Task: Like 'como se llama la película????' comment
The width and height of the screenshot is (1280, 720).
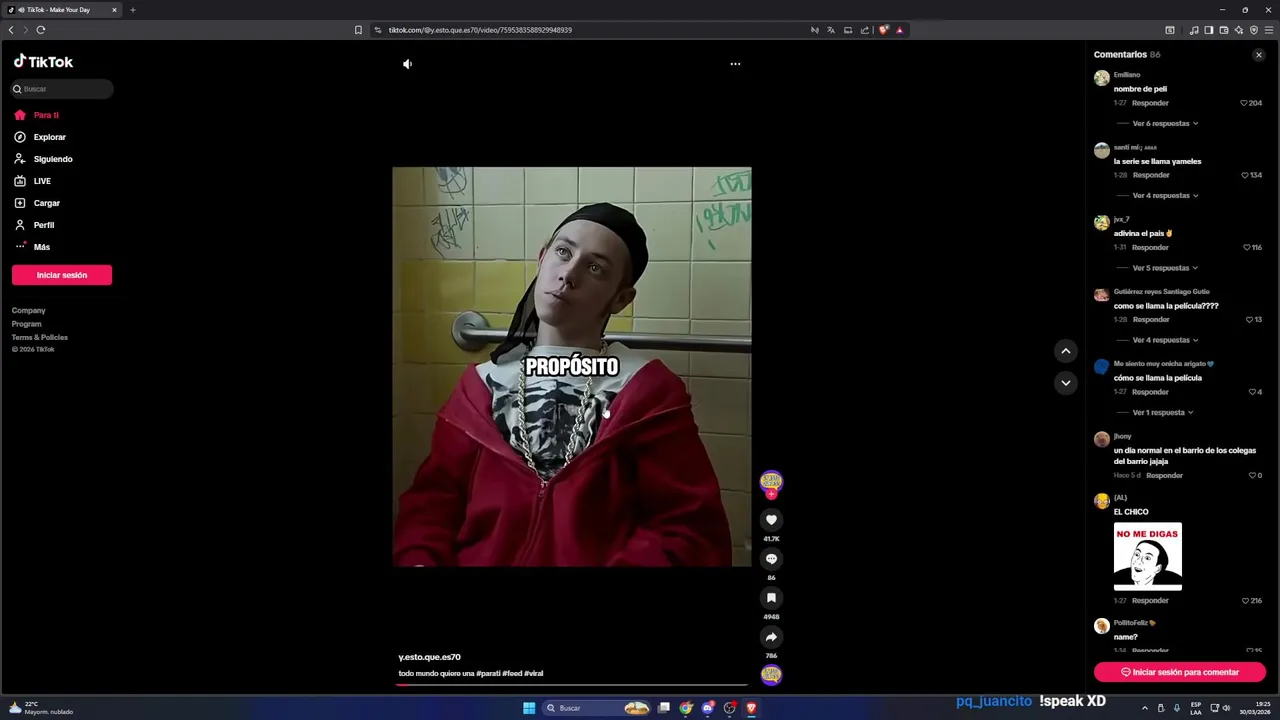Action: tap(1249, 320)
